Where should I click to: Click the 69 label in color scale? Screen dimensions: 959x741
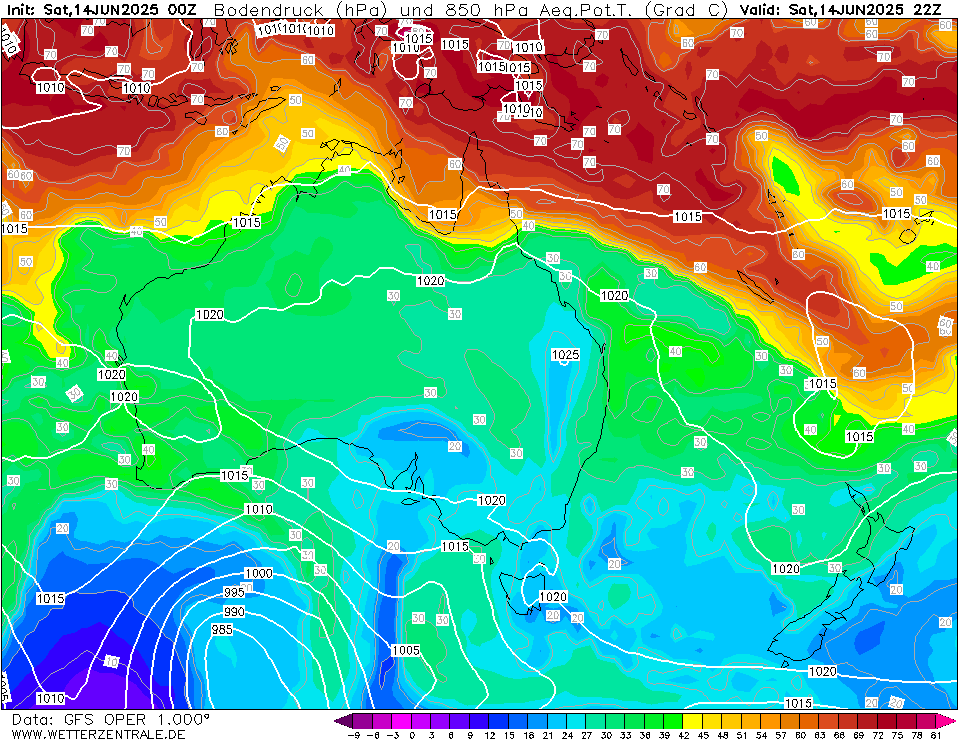(858, 735)
